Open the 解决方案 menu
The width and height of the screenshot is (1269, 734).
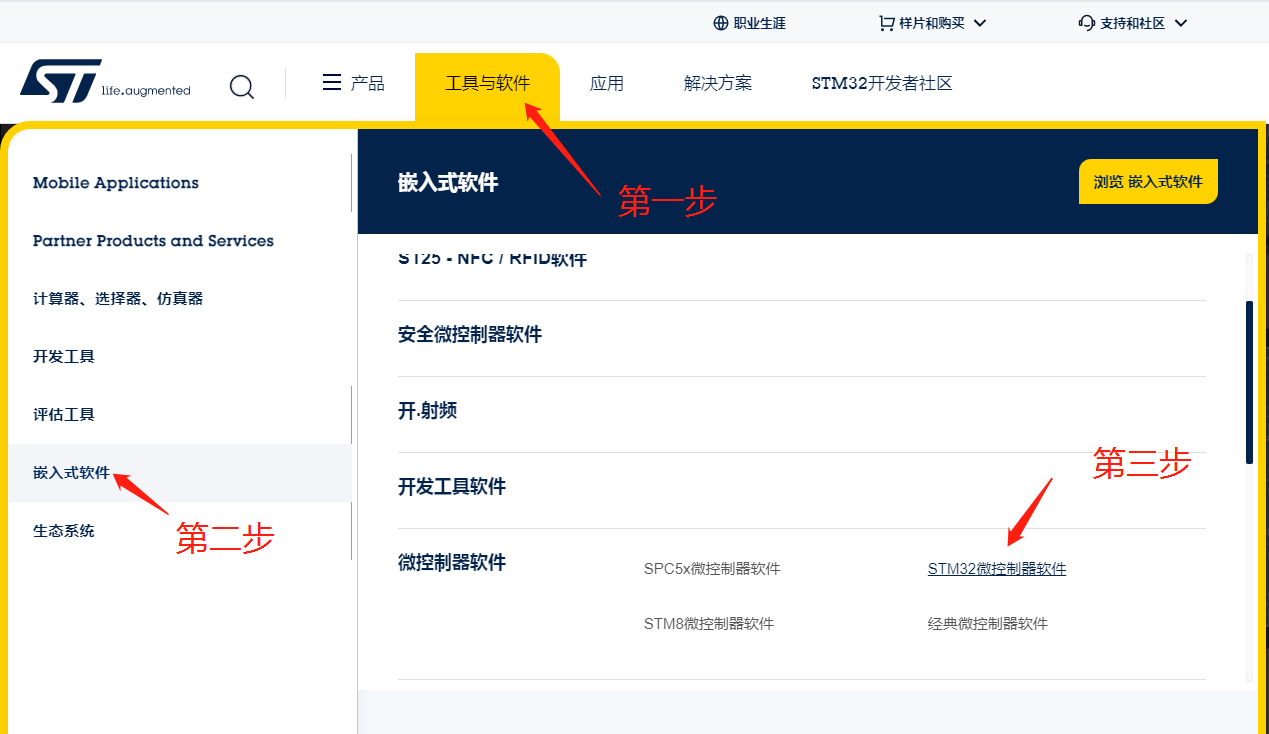click(x=718, y=83)
